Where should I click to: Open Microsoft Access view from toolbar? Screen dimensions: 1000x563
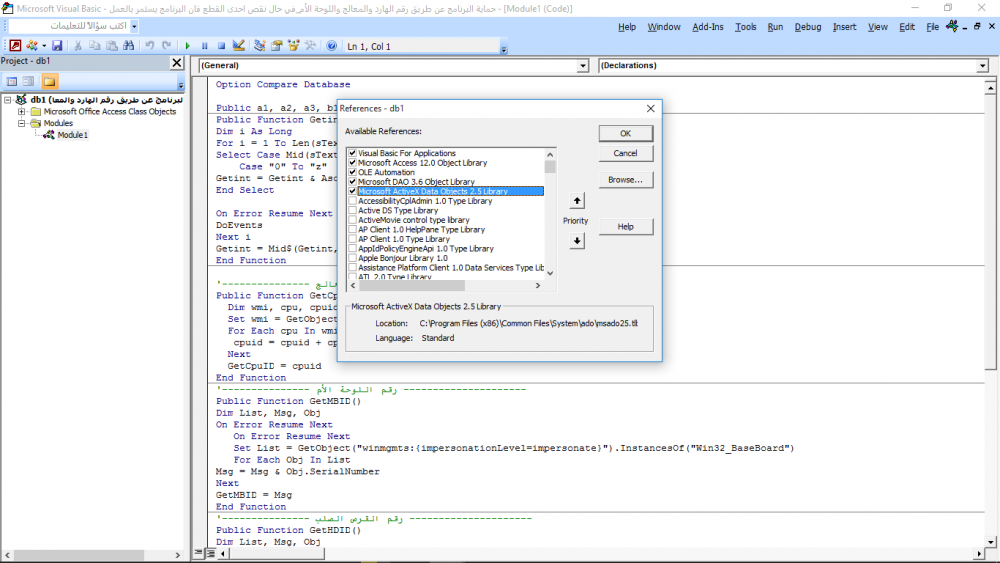coord(15,45)
